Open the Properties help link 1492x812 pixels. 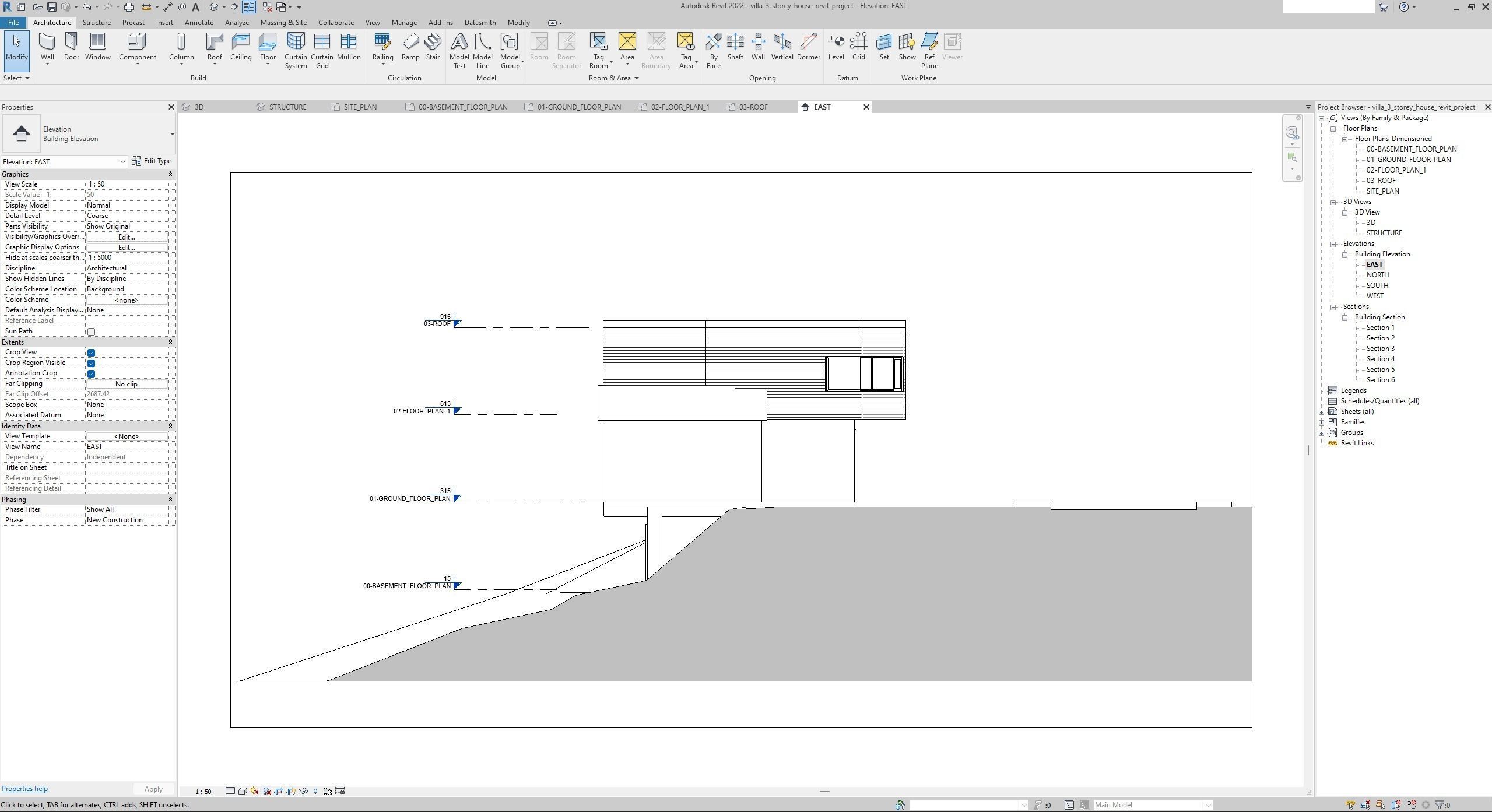pos(24,789)
